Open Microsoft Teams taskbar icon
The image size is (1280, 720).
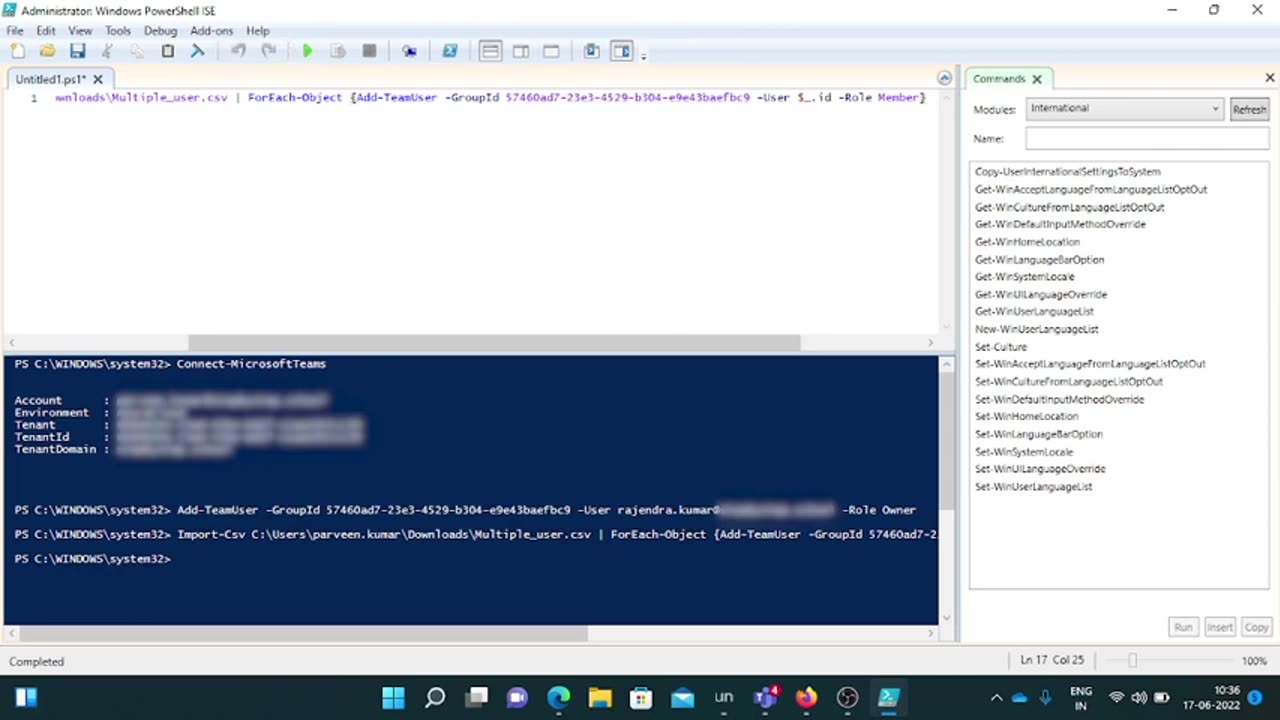pos(766,698)
